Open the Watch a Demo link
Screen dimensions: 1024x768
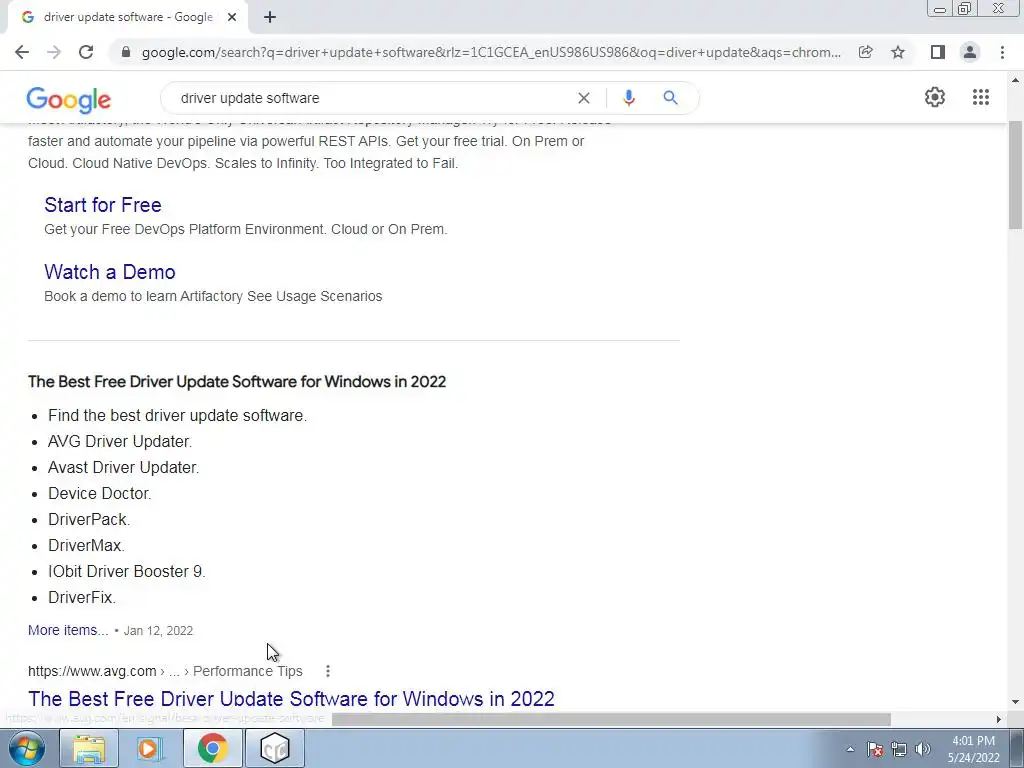(x=110, y=272)
